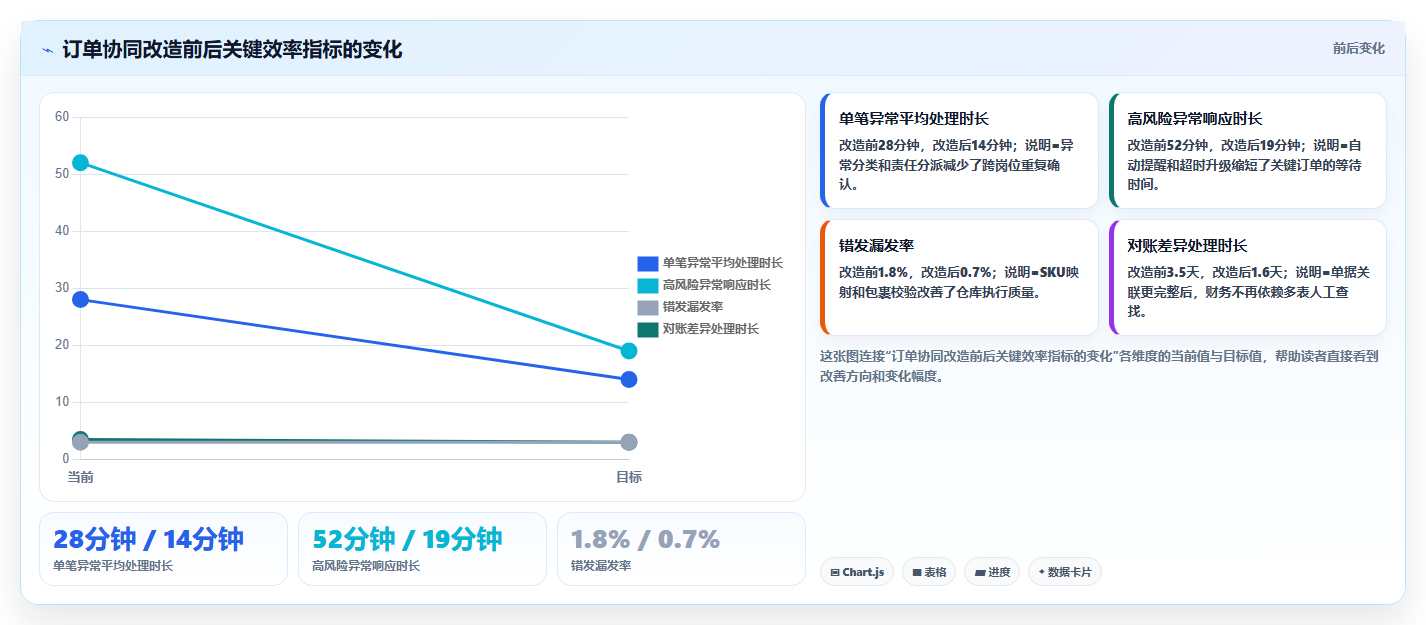Select the Chart.js tag
Viewport: 1426px width, 625px height.
[x=857, y=572]
